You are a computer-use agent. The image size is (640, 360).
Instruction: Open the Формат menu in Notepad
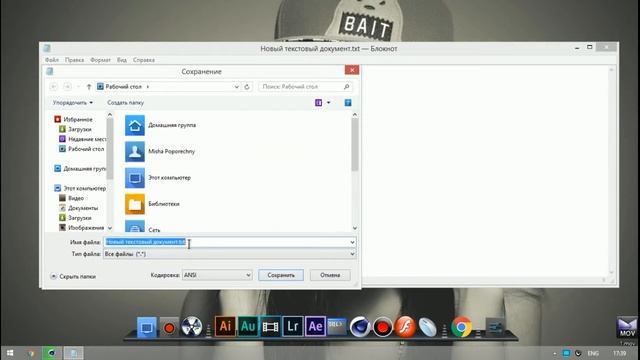tap(100, 60)
